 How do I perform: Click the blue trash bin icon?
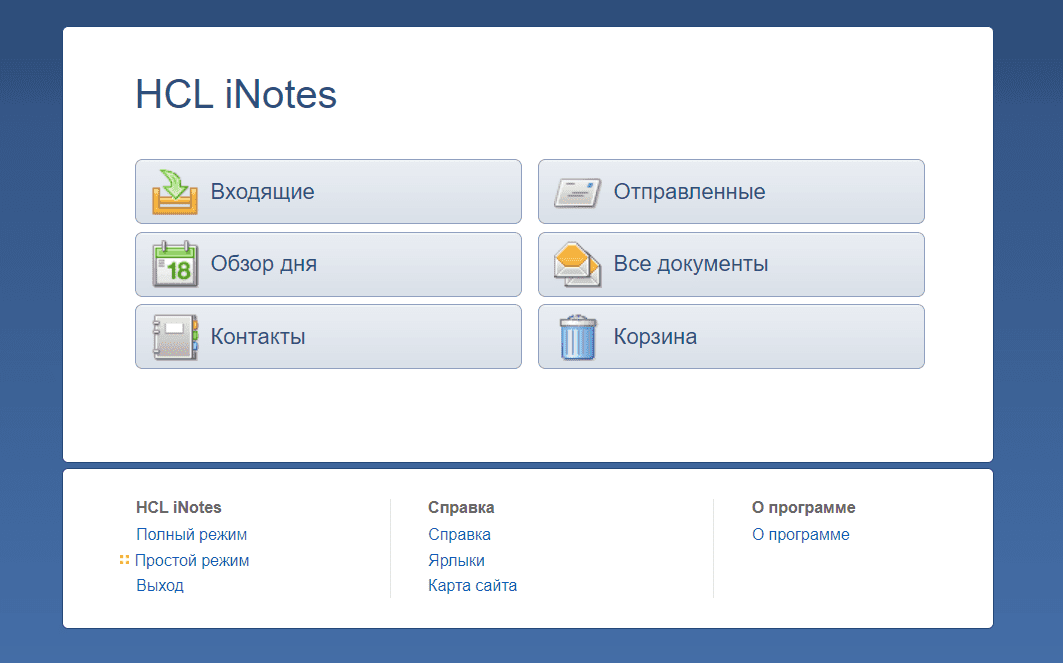coord(578,337)
